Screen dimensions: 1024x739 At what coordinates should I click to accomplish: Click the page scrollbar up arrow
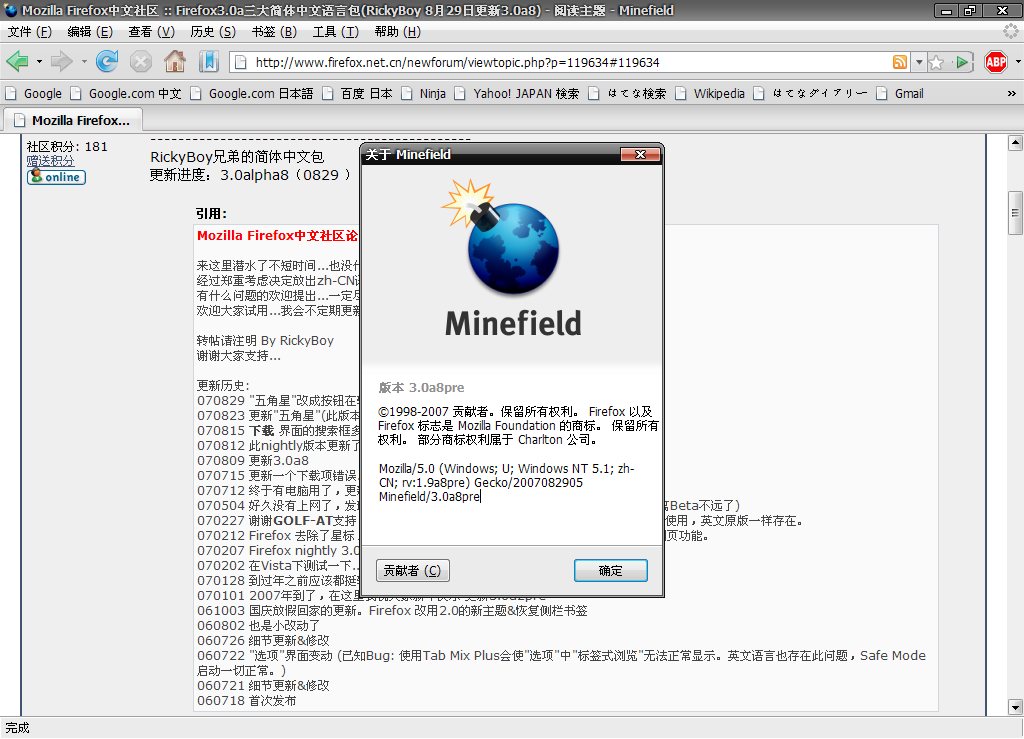(1015, 143)
